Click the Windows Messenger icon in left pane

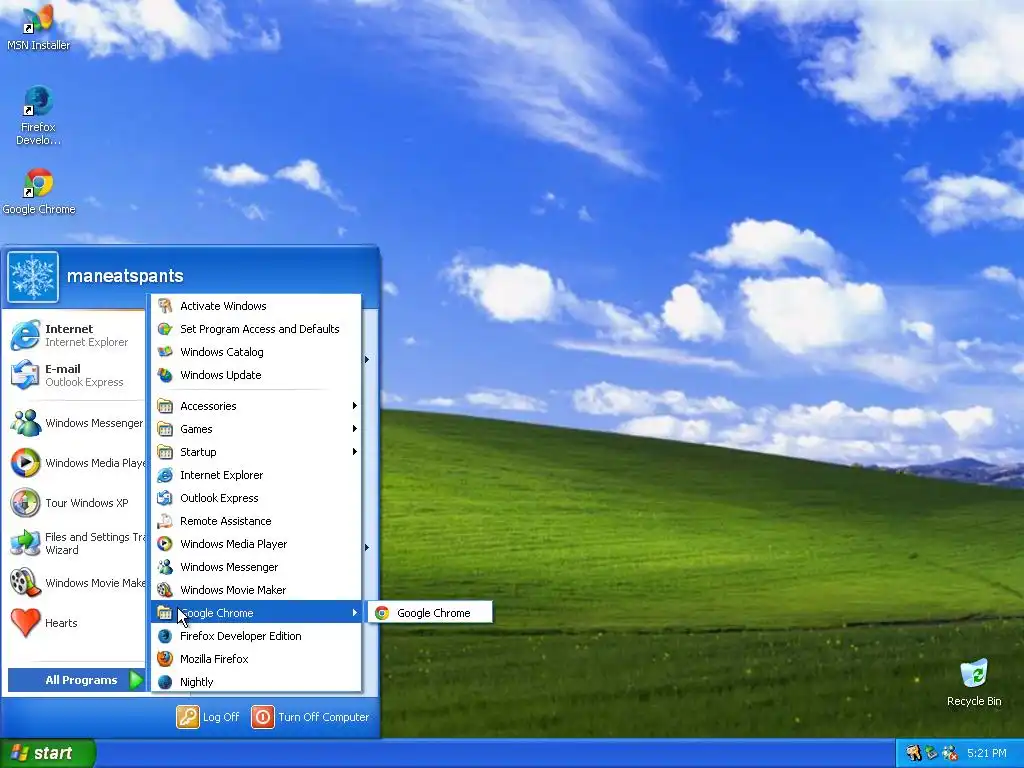(25, 423)
